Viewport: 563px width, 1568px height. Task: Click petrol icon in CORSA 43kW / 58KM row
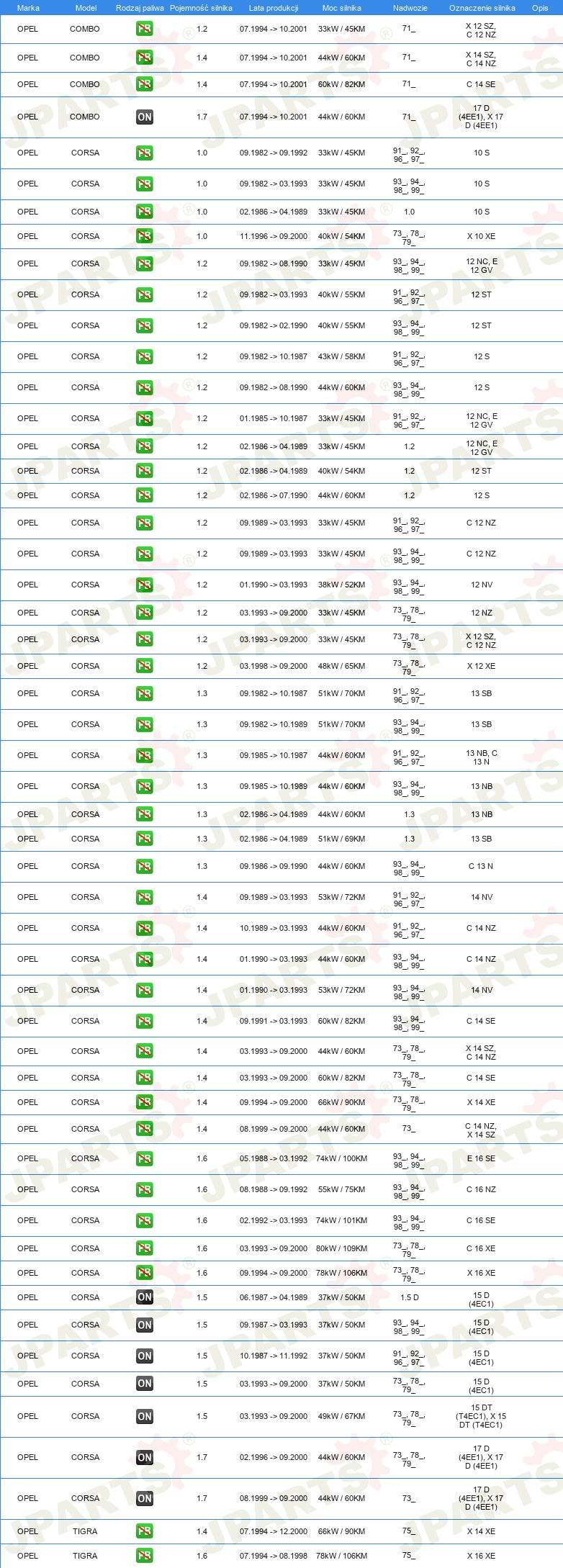[x=145, y=357]
